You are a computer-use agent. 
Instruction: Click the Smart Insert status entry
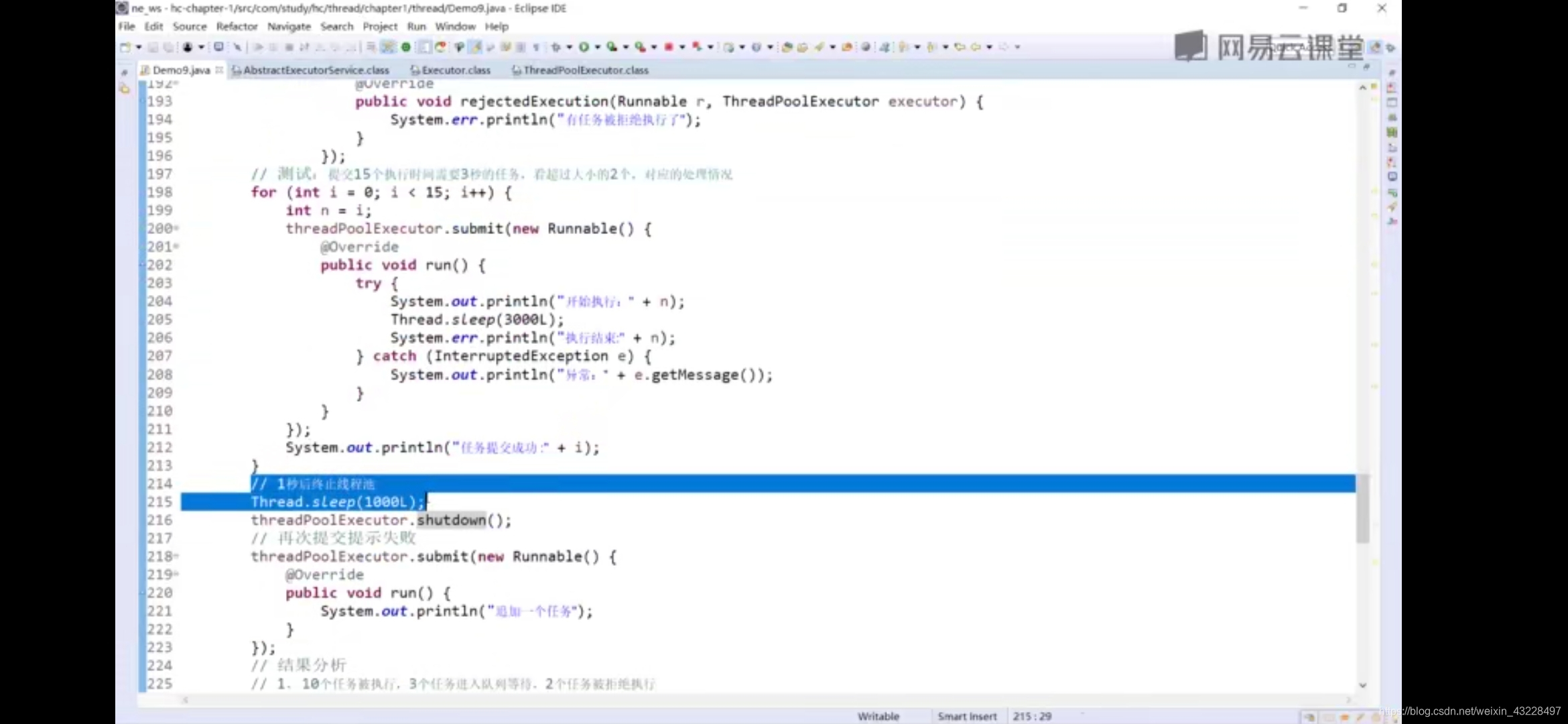tap(967, 717)
